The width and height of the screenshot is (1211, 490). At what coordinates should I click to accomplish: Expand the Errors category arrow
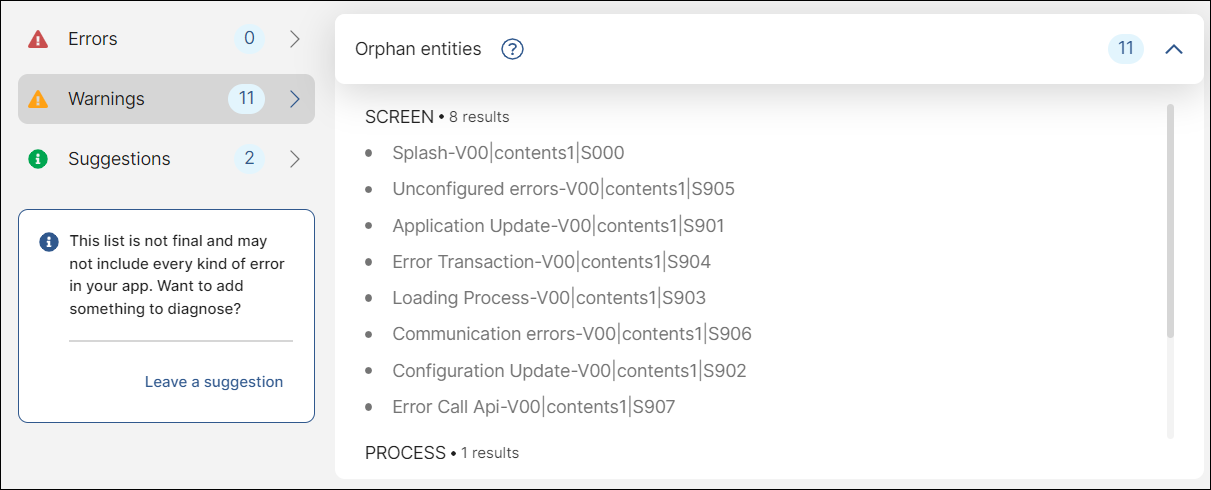295,40
